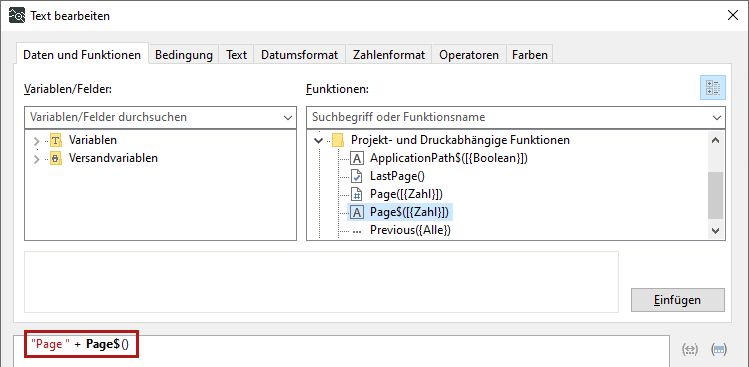Switch to the Zahlenformat tab
Viewport: 749px width, 367px height.
pyautogui.click(x=389, y=55)
